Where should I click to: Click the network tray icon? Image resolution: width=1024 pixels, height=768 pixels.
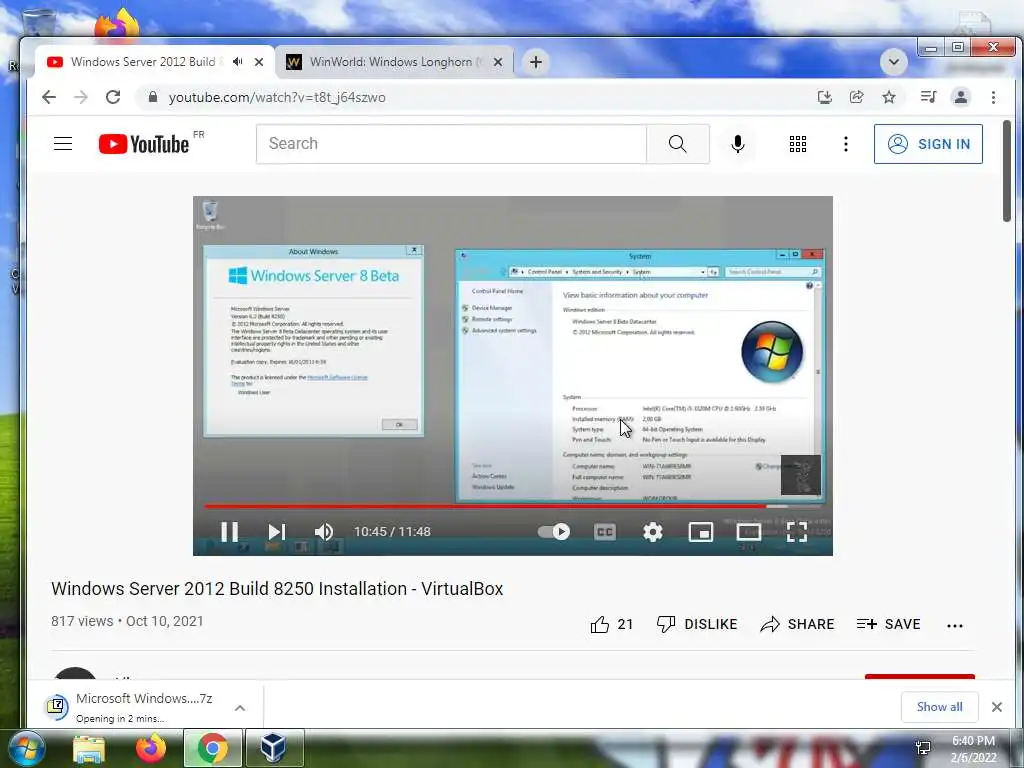(x=923, y=748)
